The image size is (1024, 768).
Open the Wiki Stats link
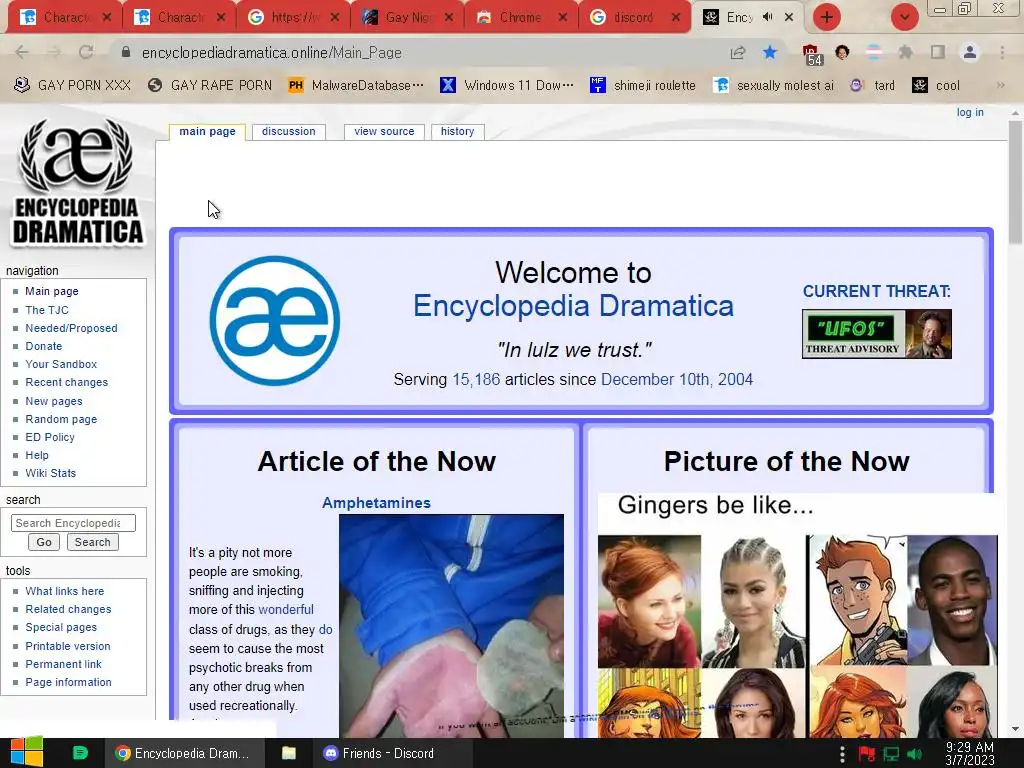point(50,473)
